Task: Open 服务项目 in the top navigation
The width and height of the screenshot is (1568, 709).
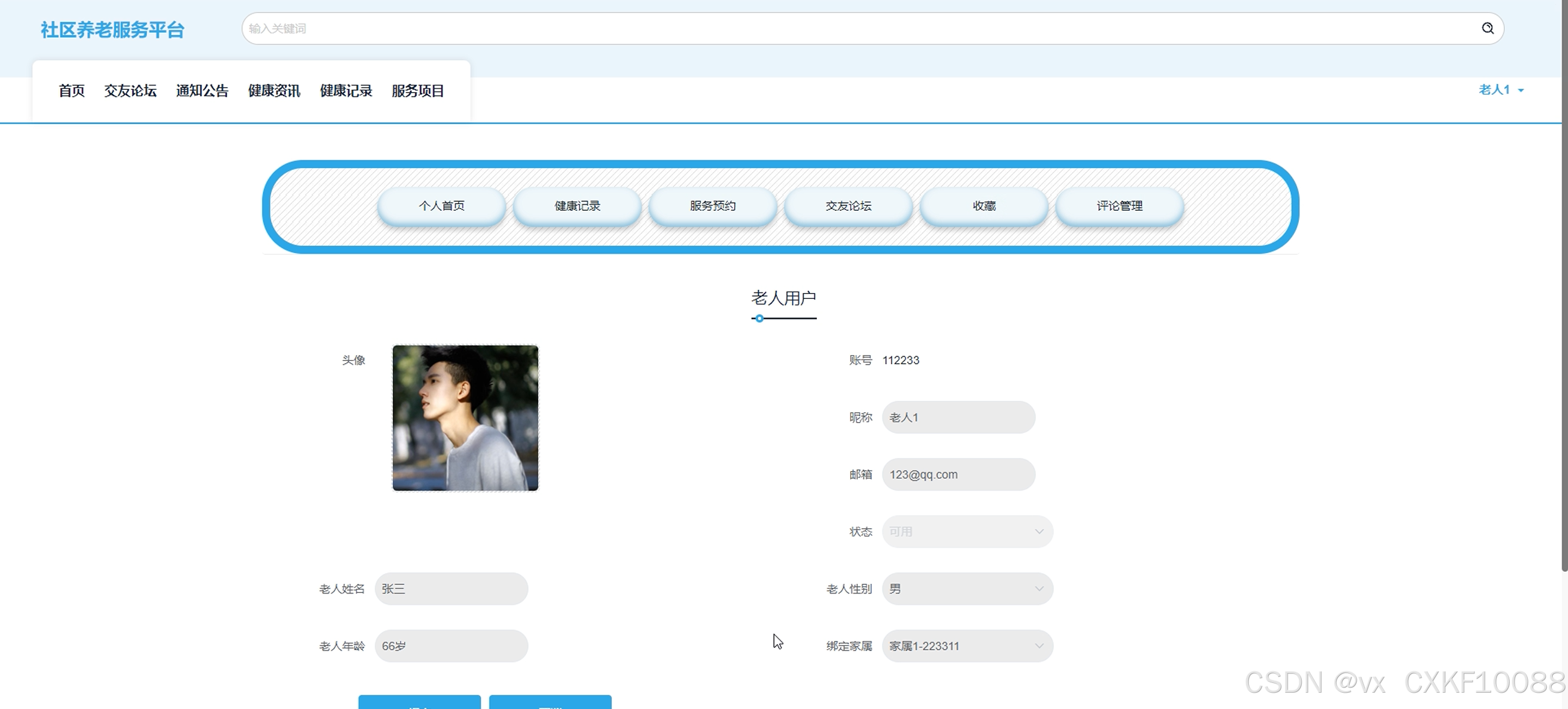Action: point(418,91)
